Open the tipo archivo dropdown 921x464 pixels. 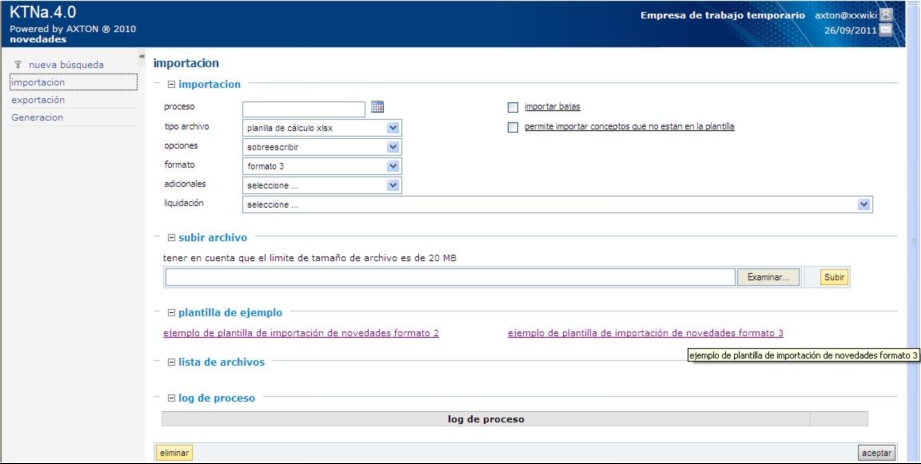pyautogui.click(x=322, y=128)
